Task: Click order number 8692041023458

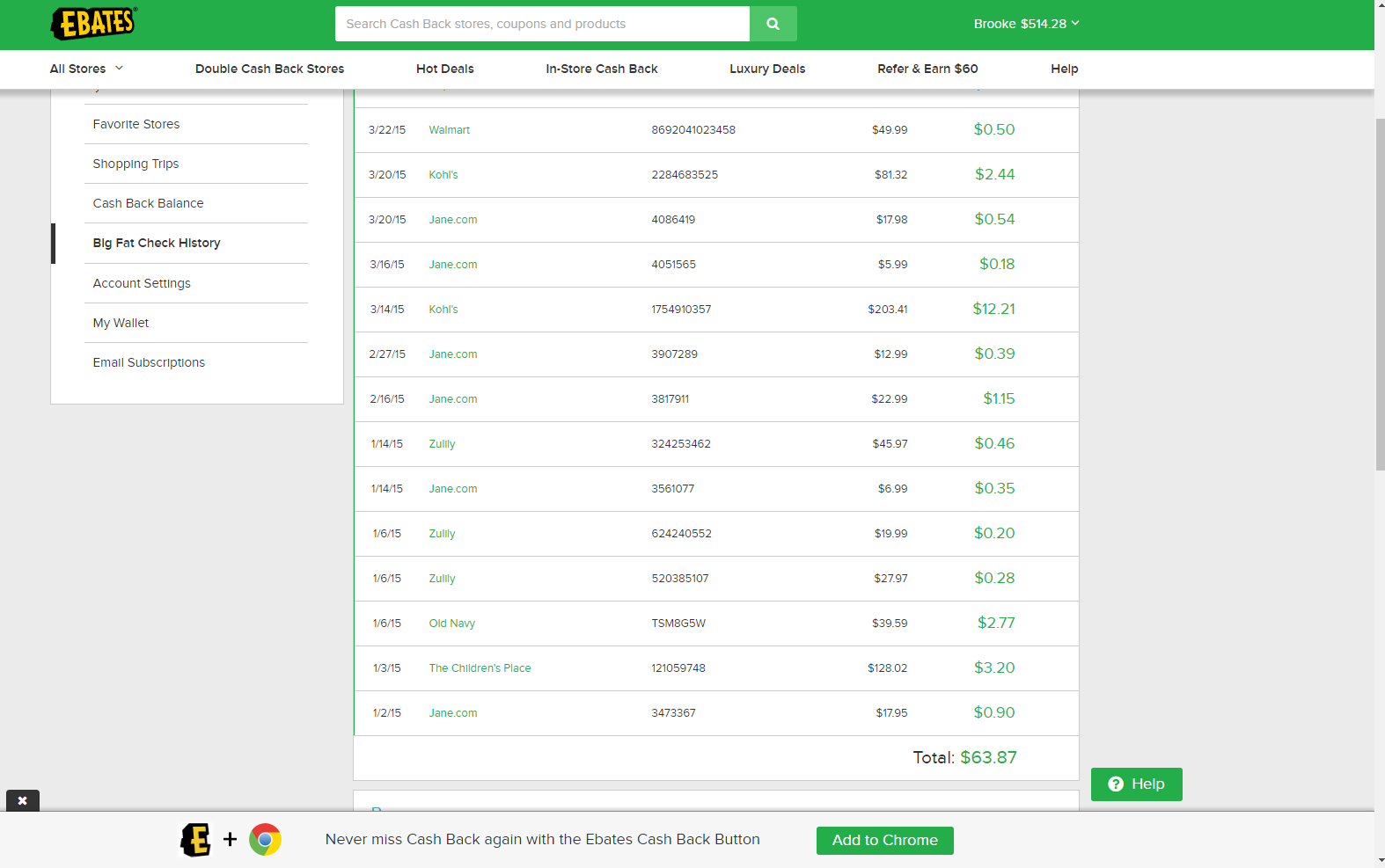Action: (x=693, y=130)
